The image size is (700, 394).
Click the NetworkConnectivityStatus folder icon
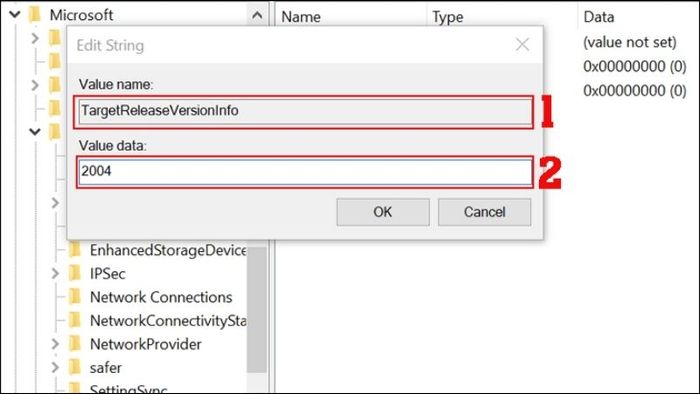click(75, 320)
